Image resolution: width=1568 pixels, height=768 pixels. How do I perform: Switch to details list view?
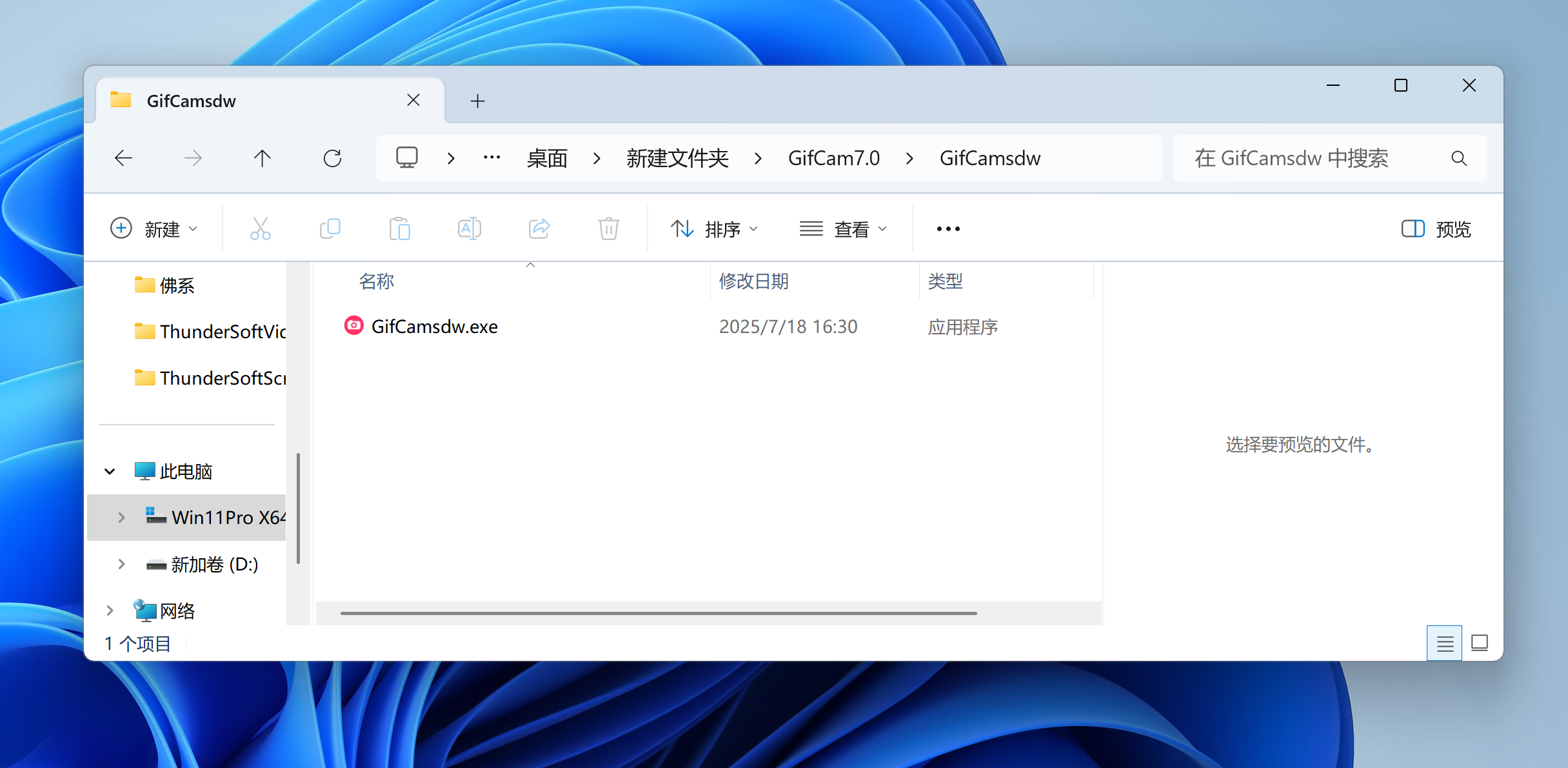tap(1444, 643)
